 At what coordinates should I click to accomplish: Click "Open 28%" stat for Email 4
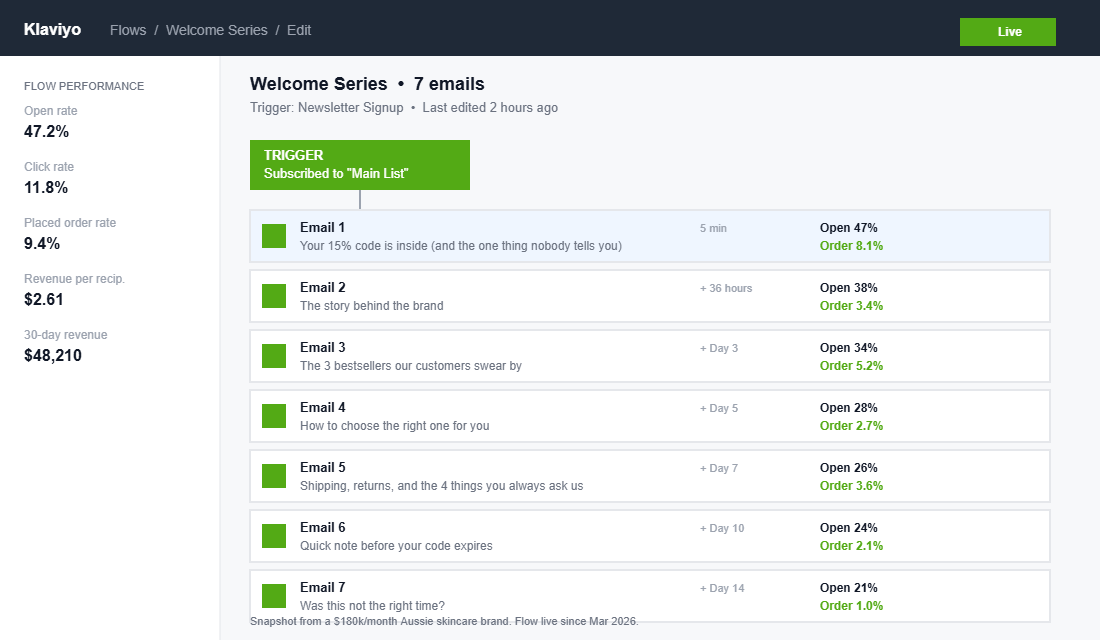point(849,408)
